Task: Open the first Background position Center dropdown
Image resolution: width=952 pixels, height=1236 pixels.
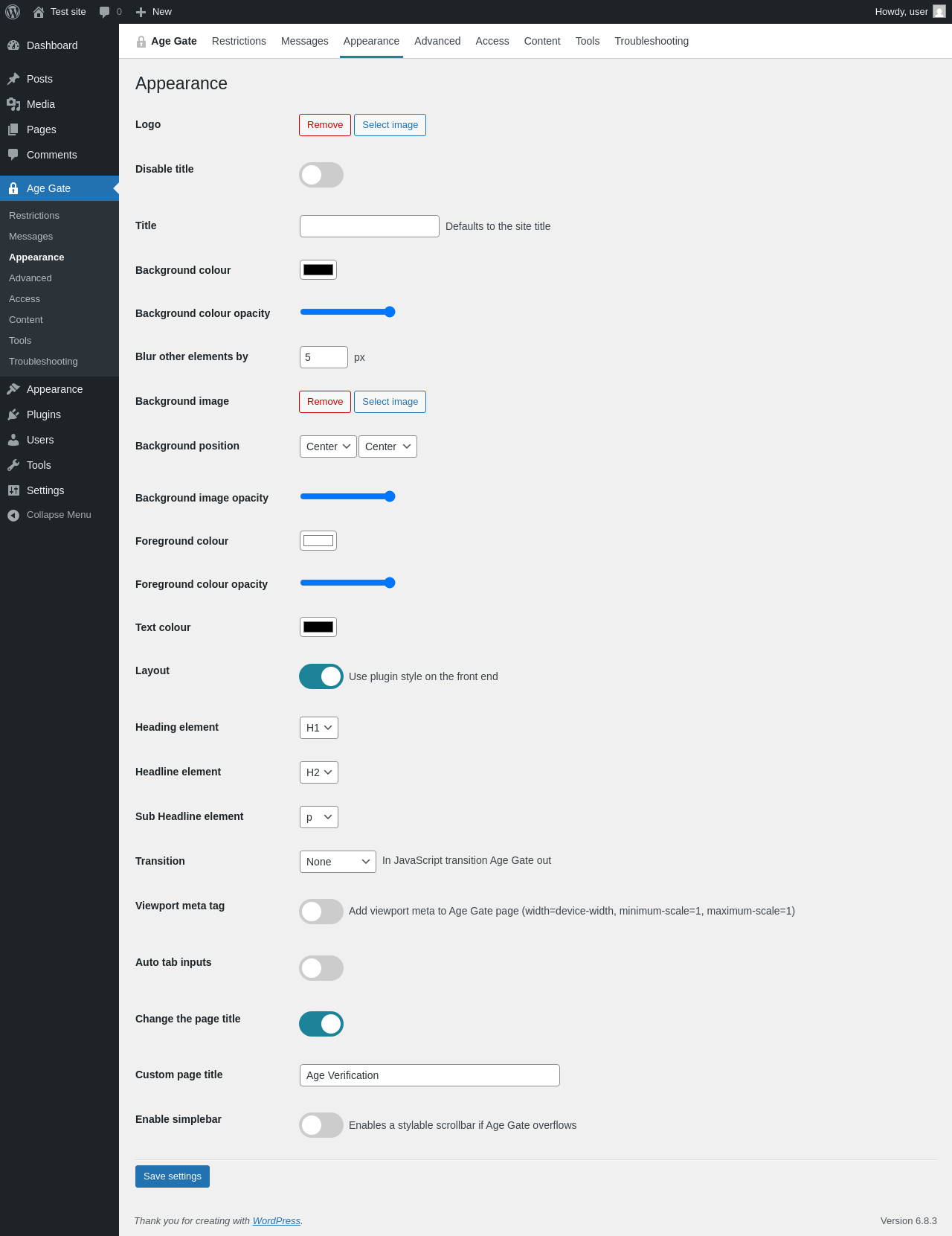Action: click(328, 446)
